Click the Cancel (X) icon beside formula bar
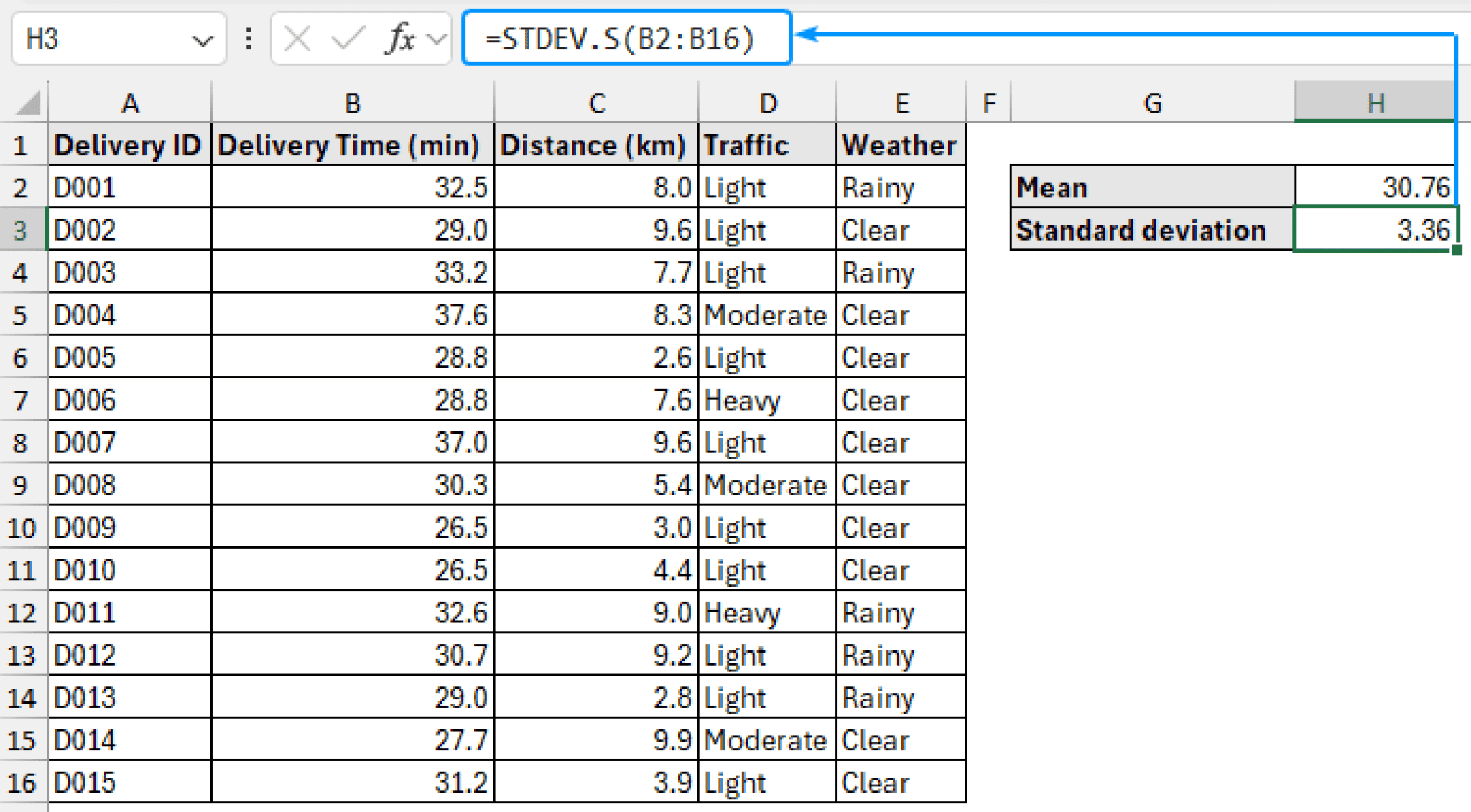 298,39
